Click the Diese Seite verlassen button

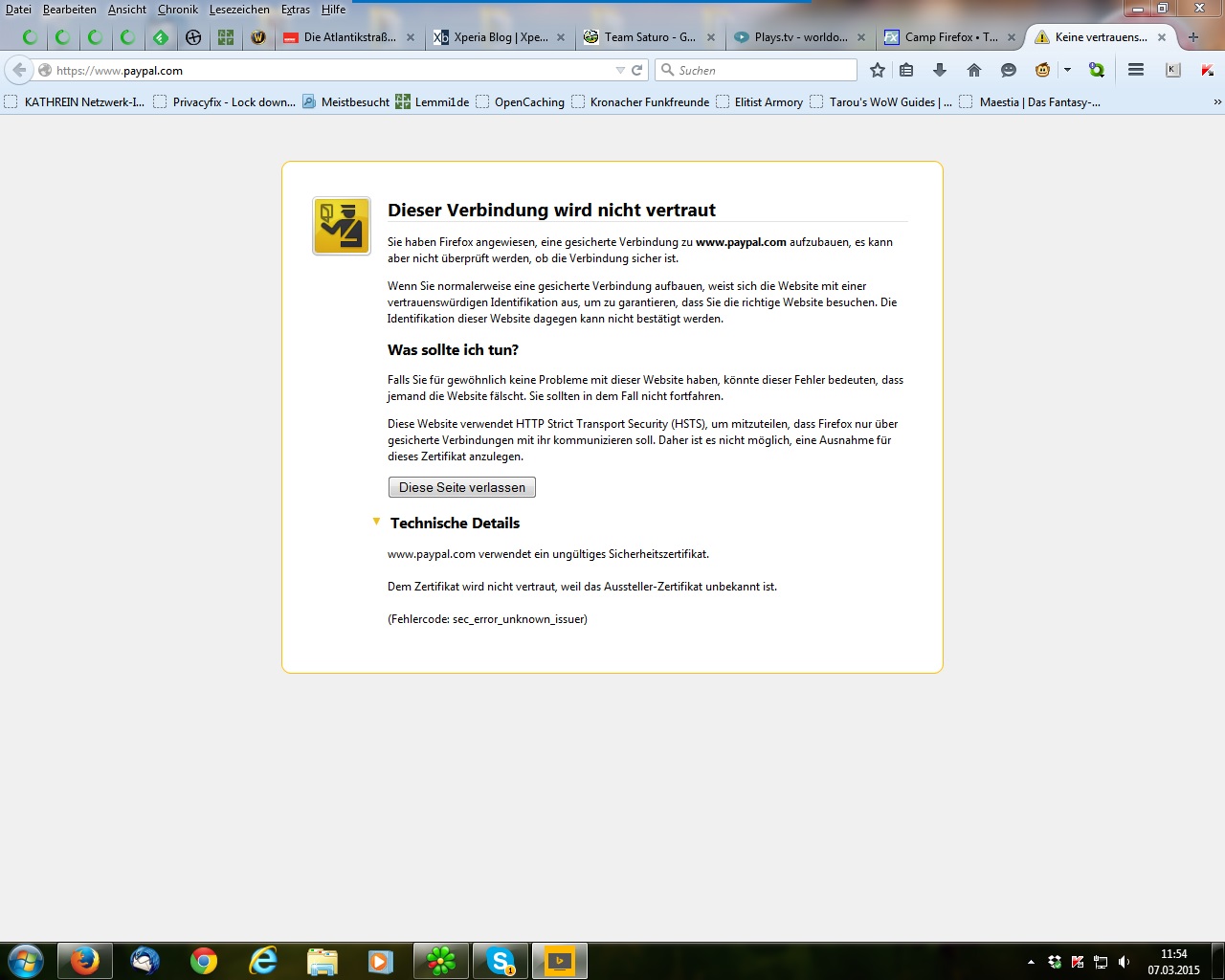462,487
